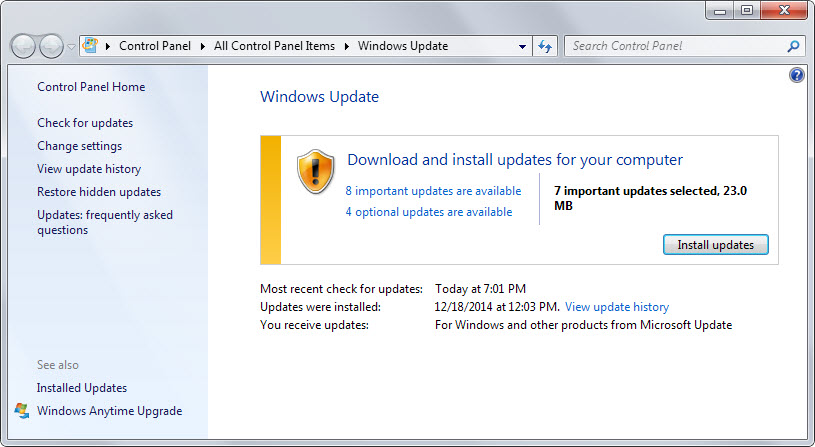Maximize the Windows Update window

coord(747,10)
